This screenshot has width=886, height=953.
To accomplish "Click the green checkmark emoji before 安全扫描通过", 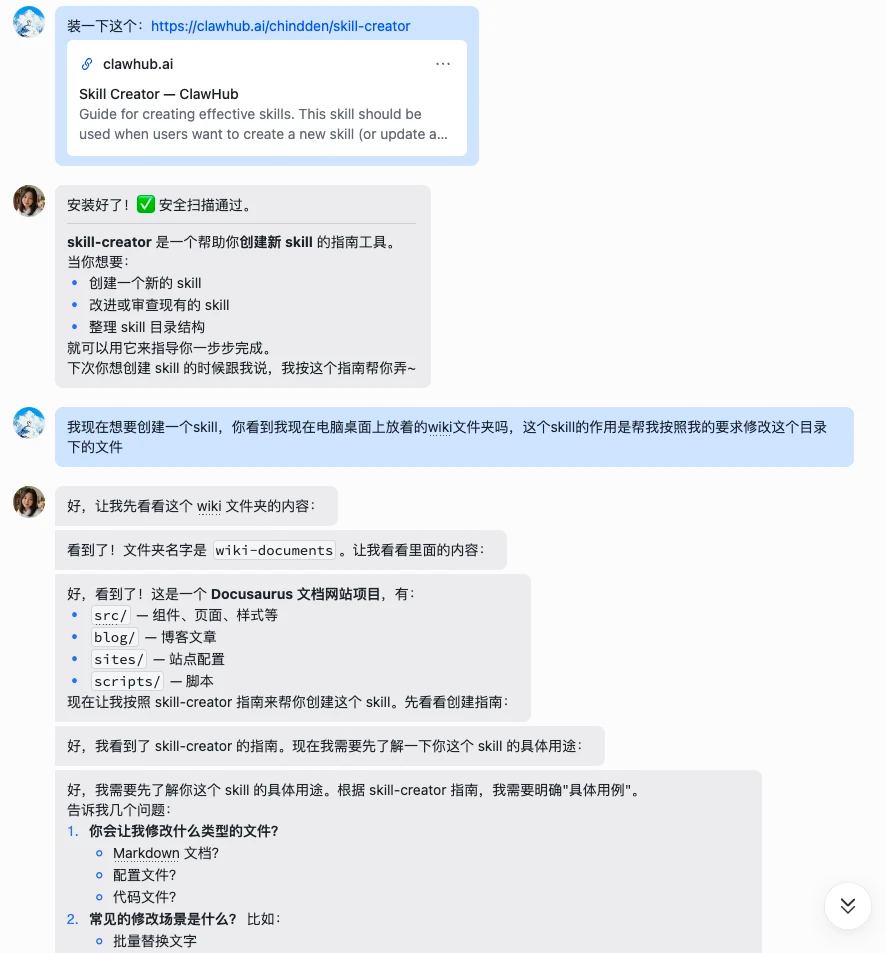I will (x=146, y=204).
